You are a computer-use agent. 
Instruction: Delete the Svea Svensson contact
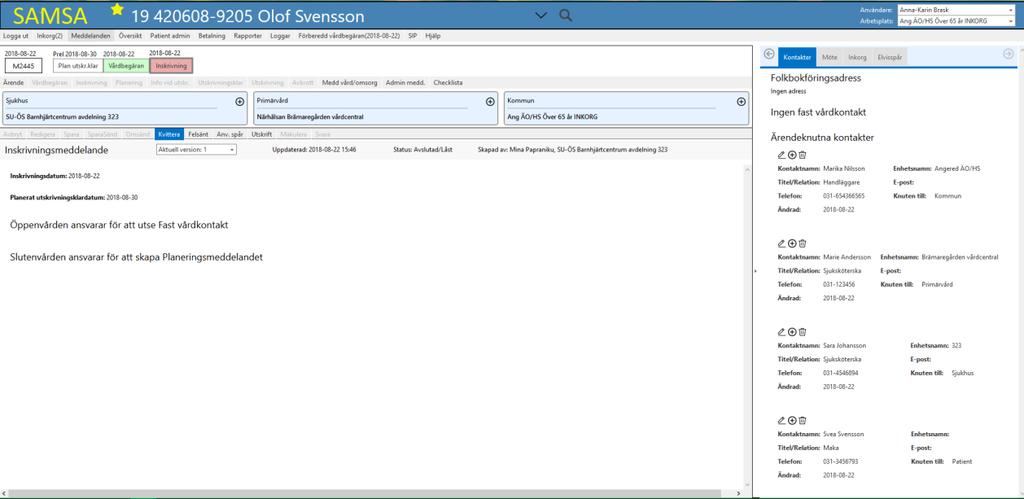click(x=803, y=421)
